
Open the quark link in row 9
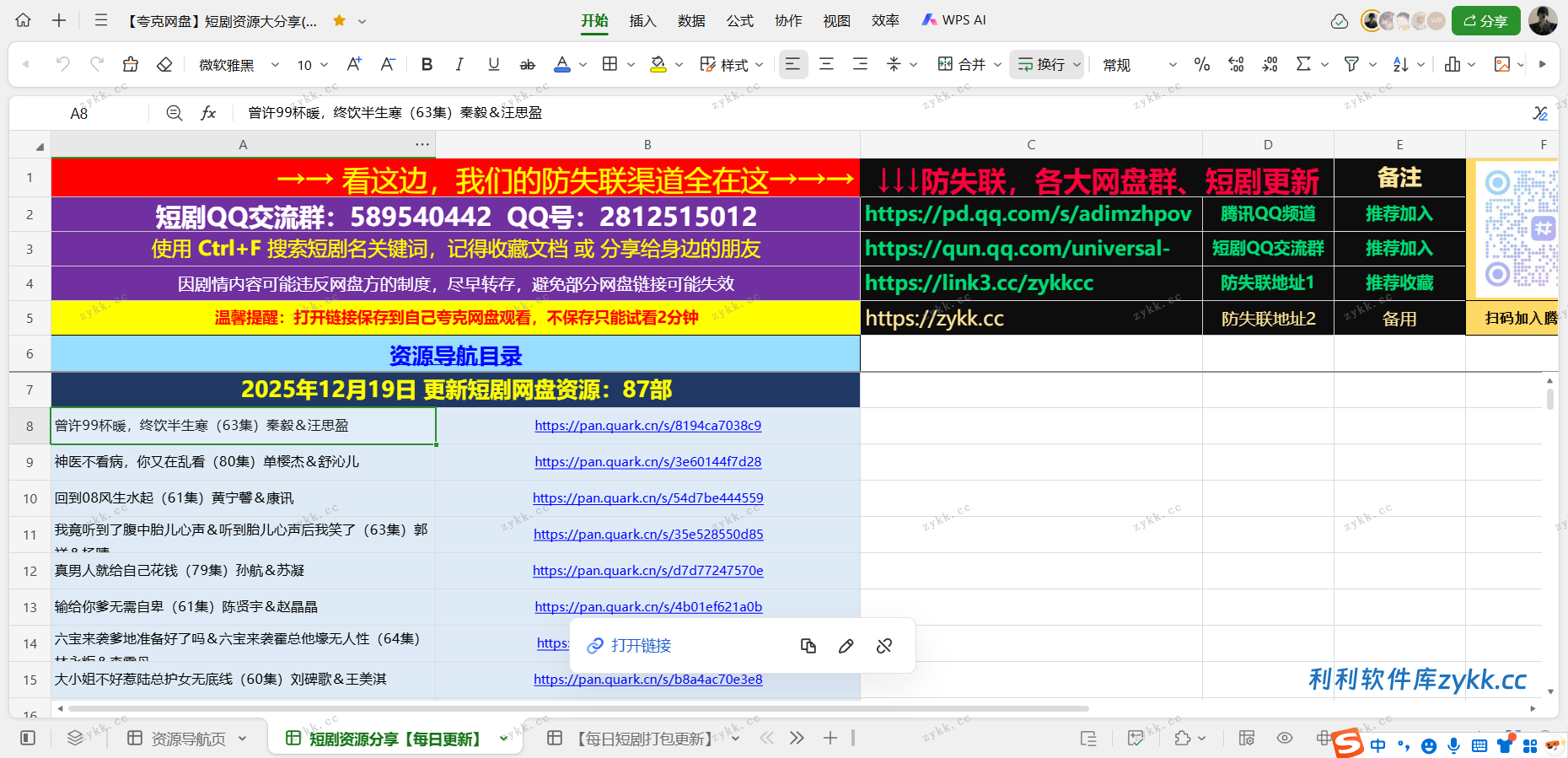pyautogui.click(x=647, y=462)
